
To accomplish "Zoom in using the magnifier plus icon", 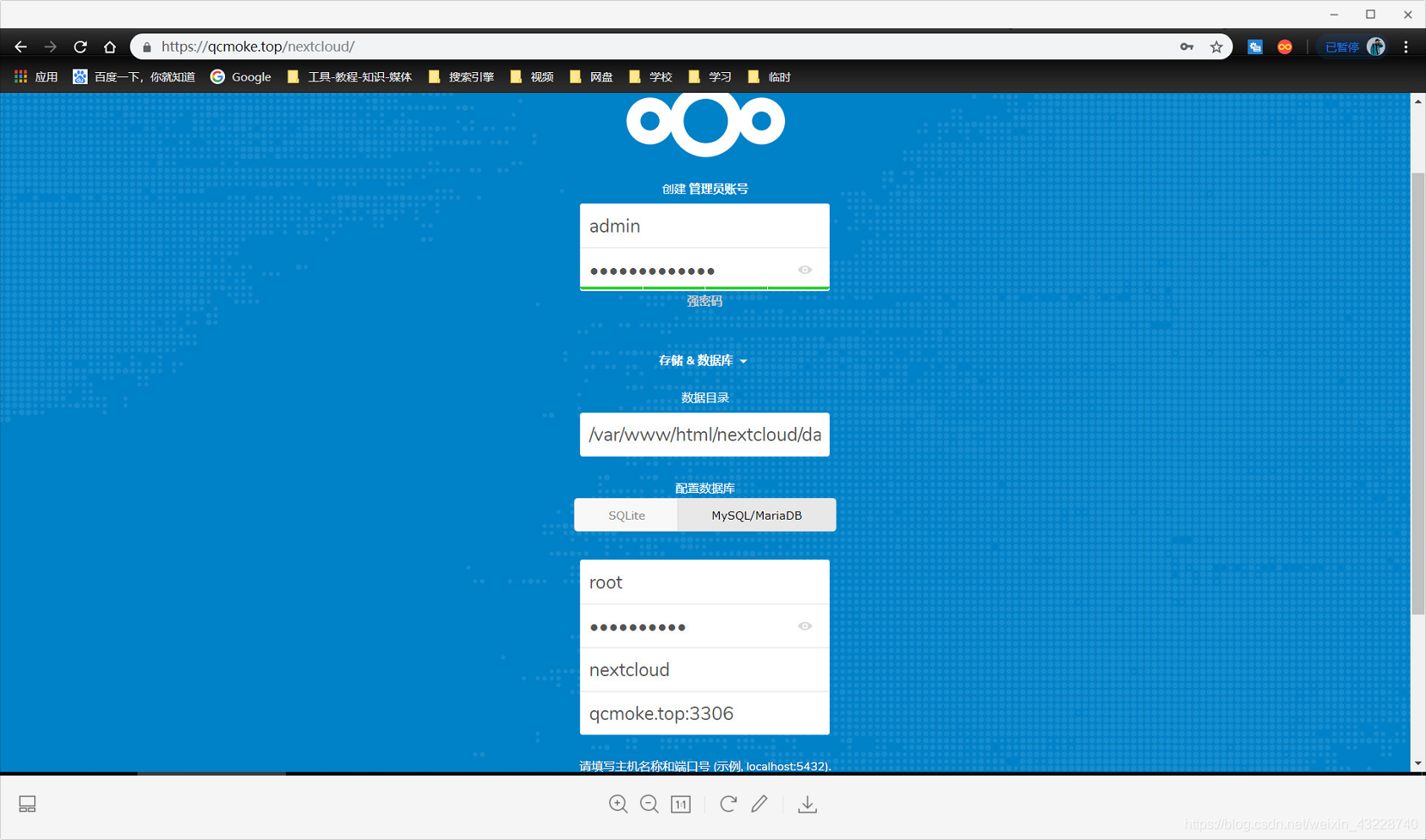I will 619,804.
